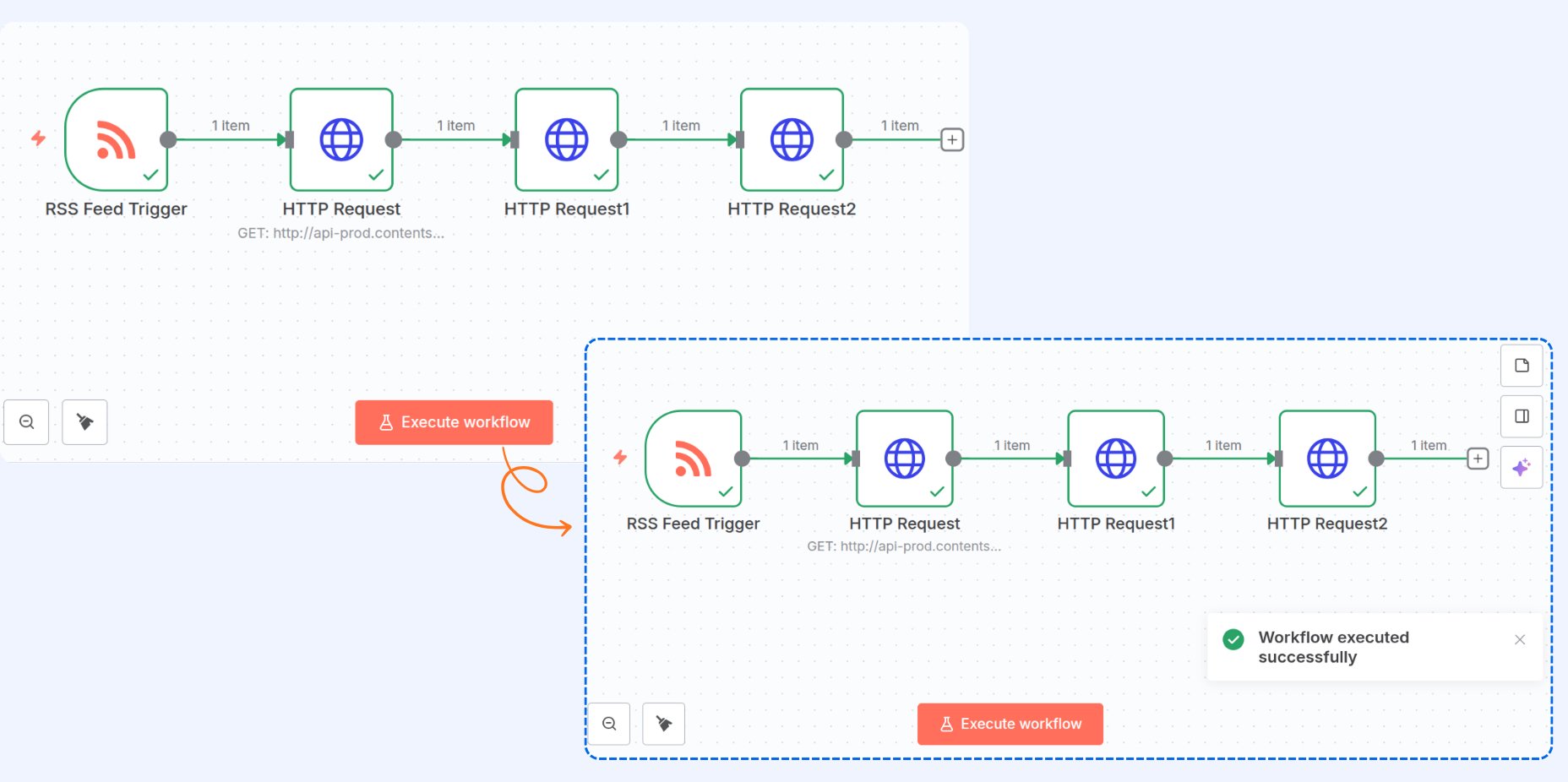
Task: Select RSS Feed Trigger node in dashed-border canvas
Action: click(x=693, y=459)
